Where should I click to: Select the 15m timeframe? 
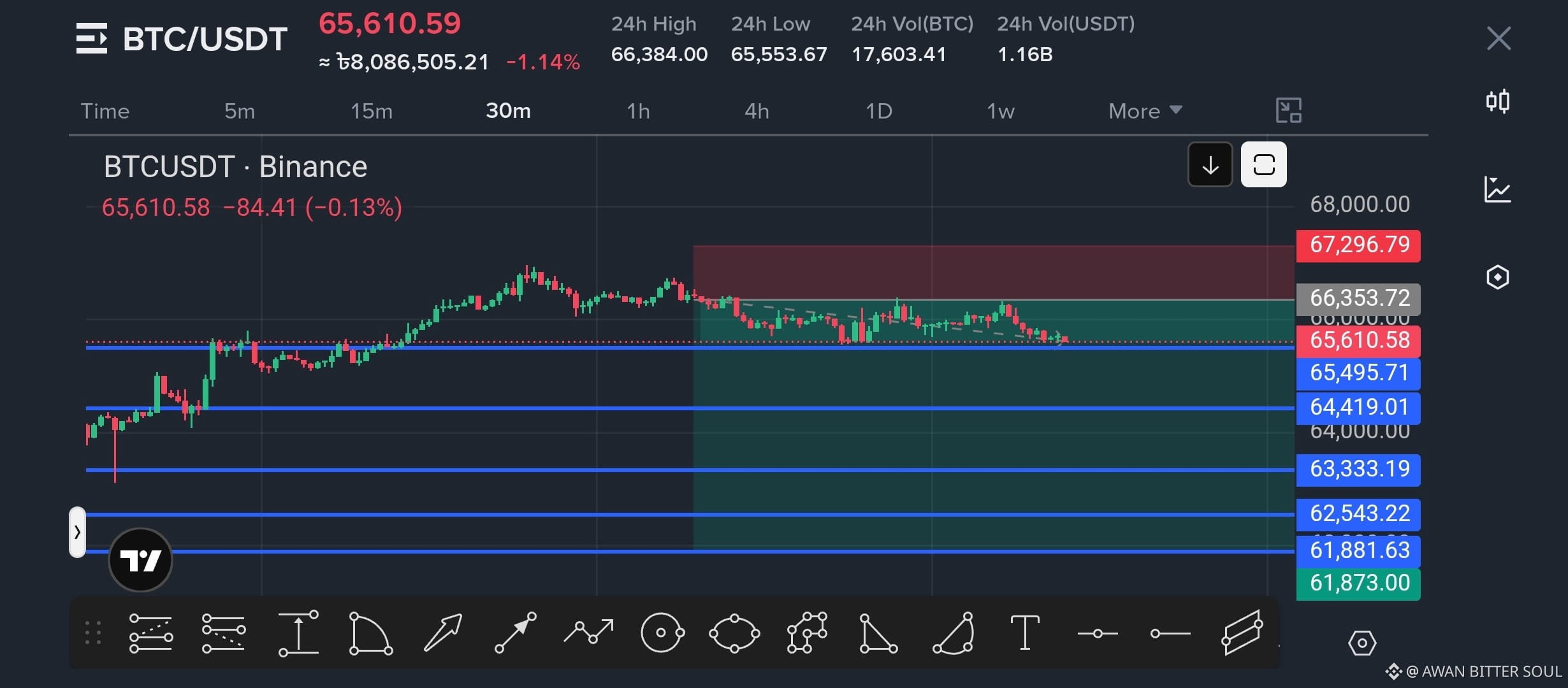point(372,111)
